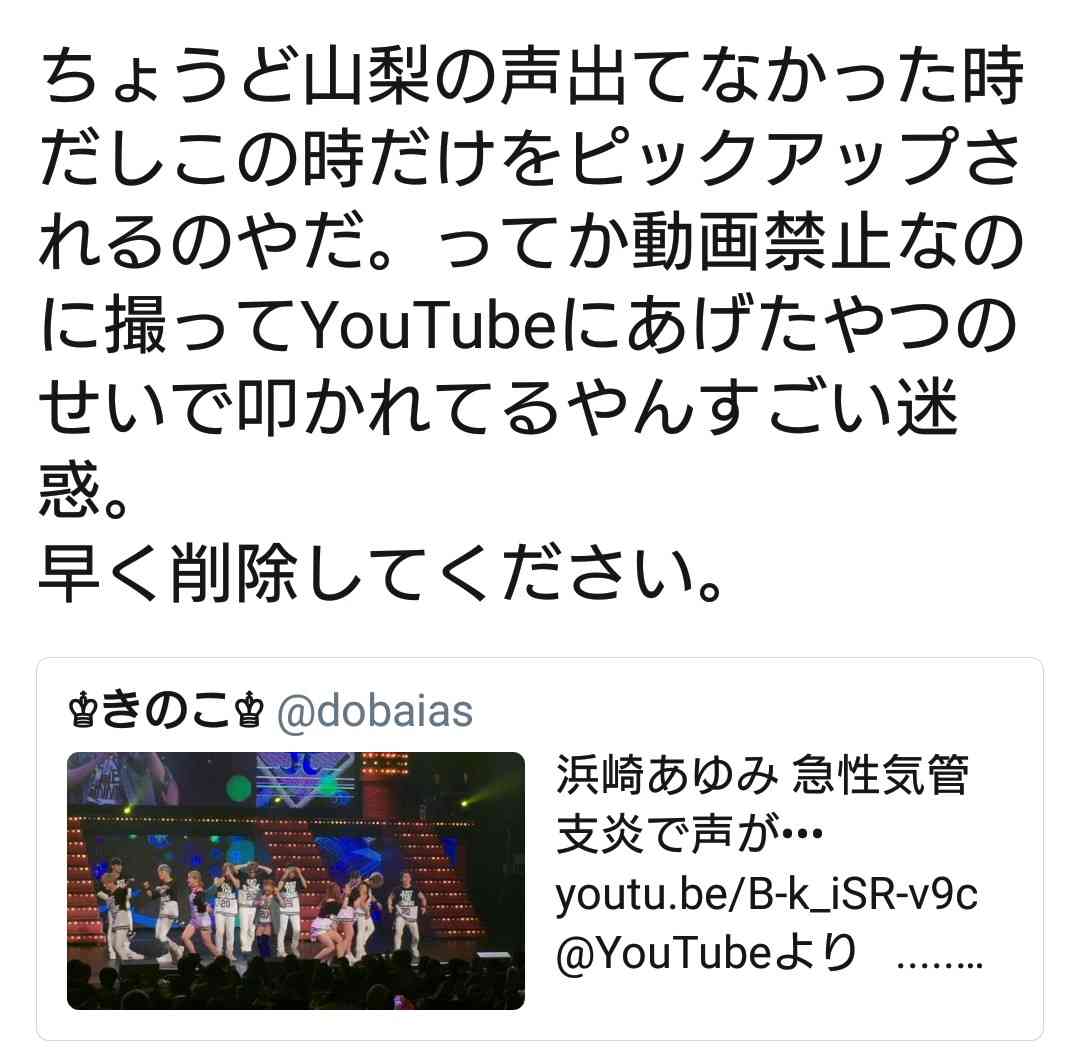Open the @dobaias profile handle
This screenshot has height=1059, width=1079.
click(375, 712)
